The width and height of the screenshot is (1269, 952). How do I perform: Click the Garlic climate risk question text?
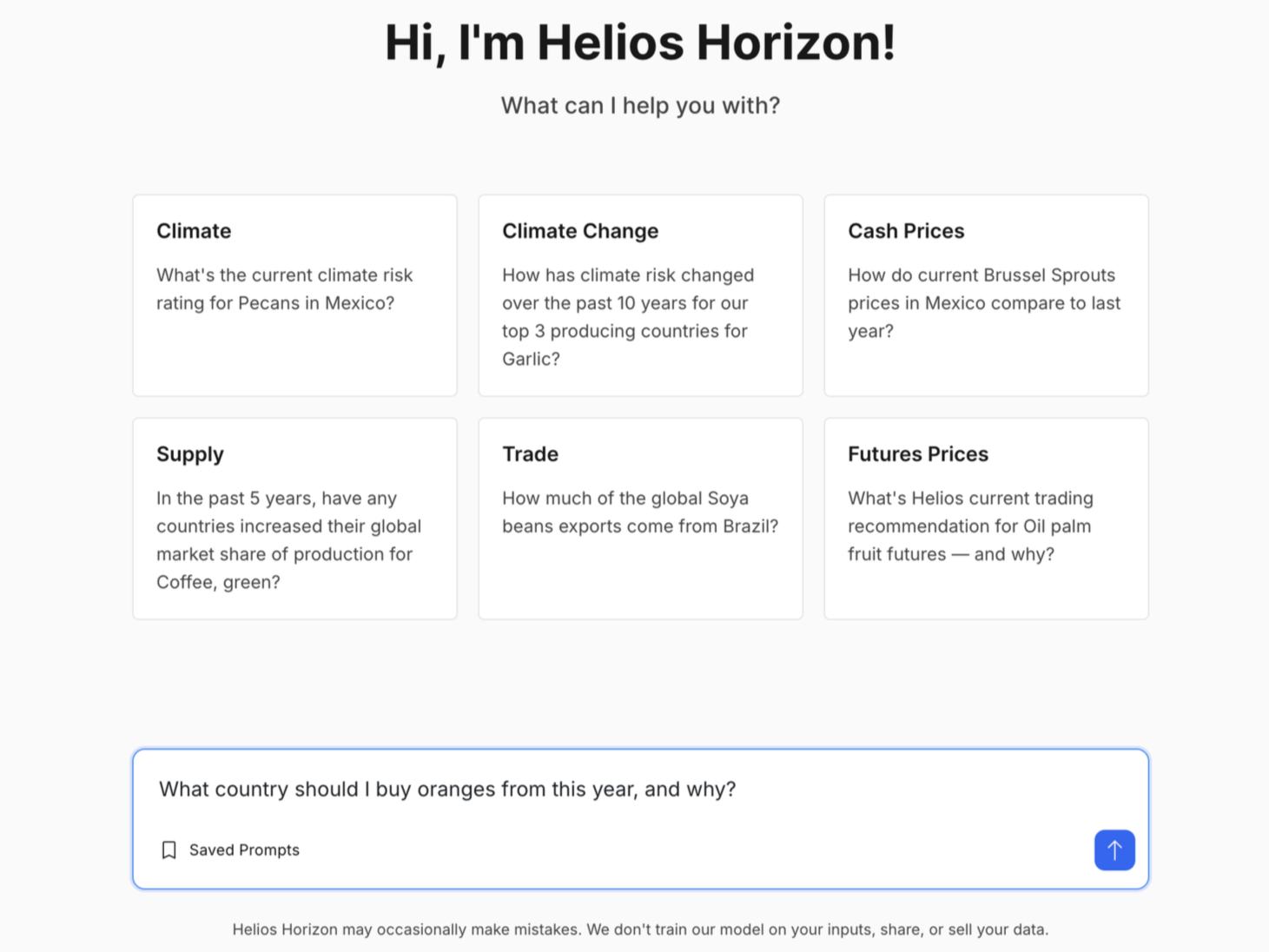coord(628,317)
